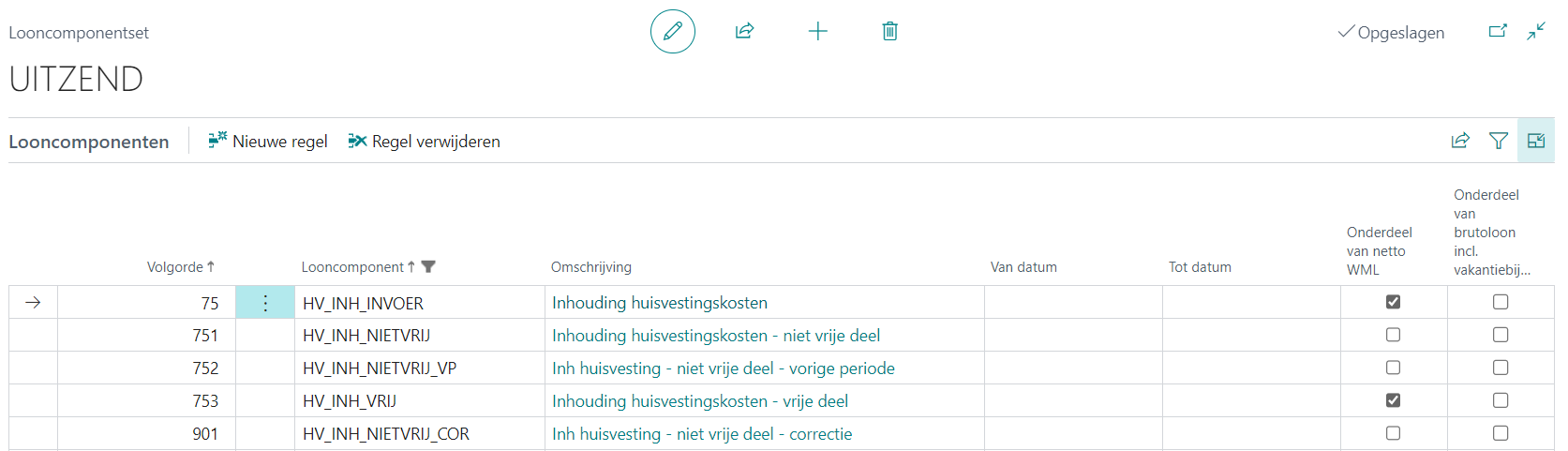Open page in new window icon

(x=1498, y=32)
